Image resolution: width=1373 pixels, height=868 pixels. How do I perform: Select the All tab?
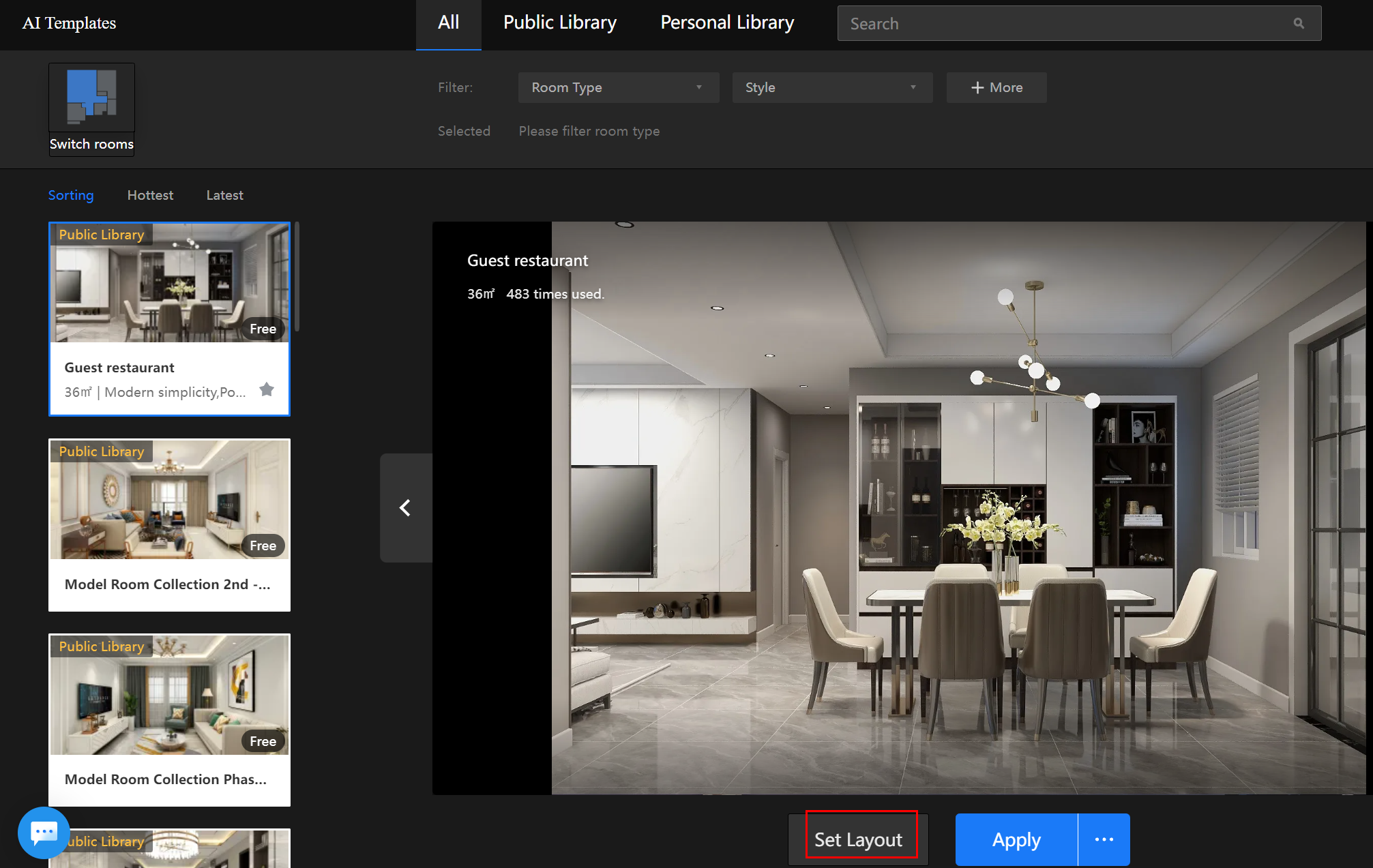coord(448,23)
